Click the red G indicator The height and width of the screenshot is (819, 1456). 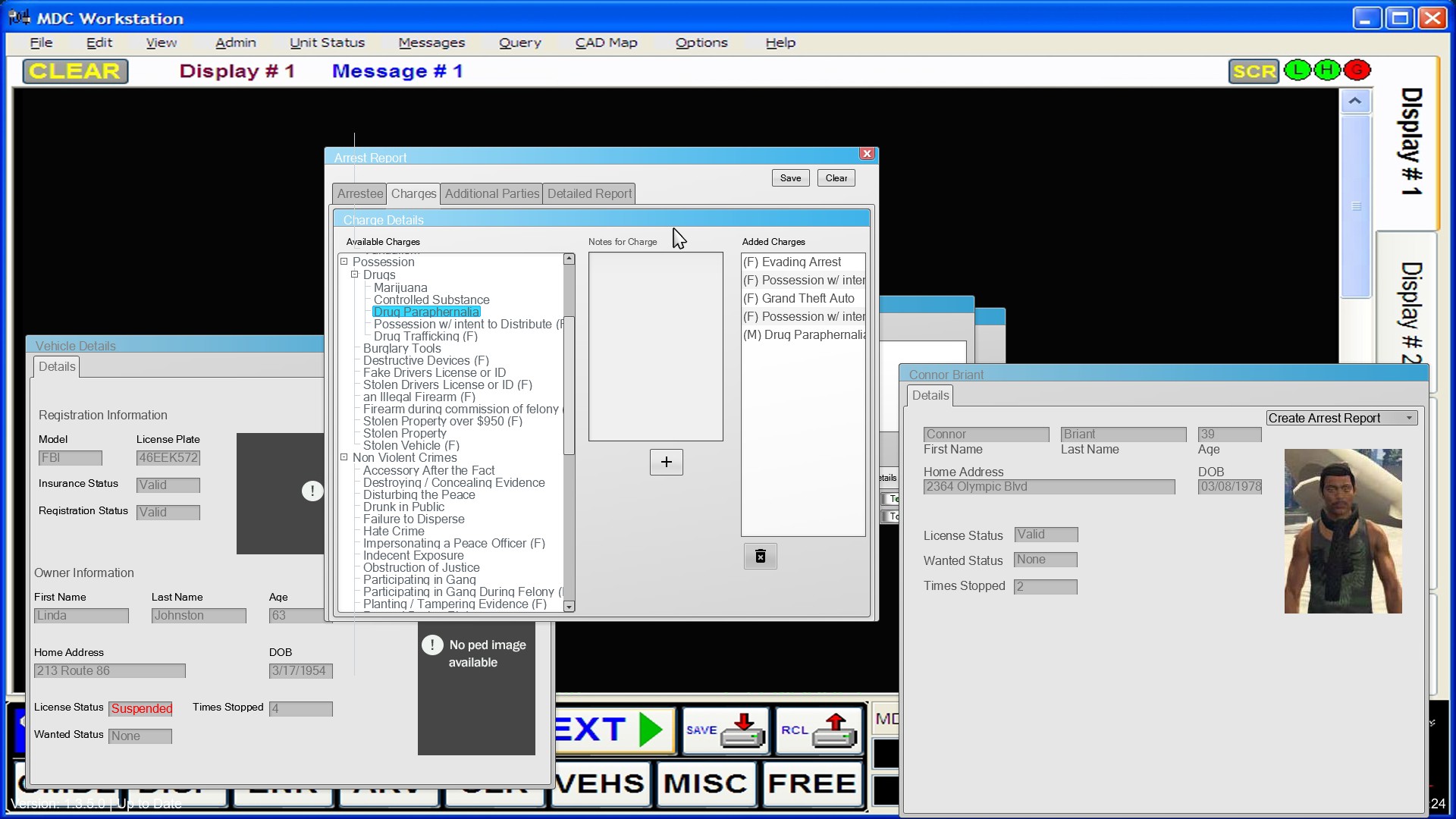[1357, 71]
